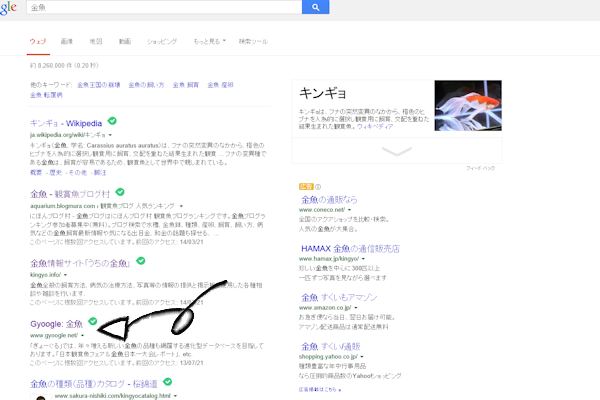Open 検索ツール options
This screenshot has width=600, height=400.
click(253, 41)
